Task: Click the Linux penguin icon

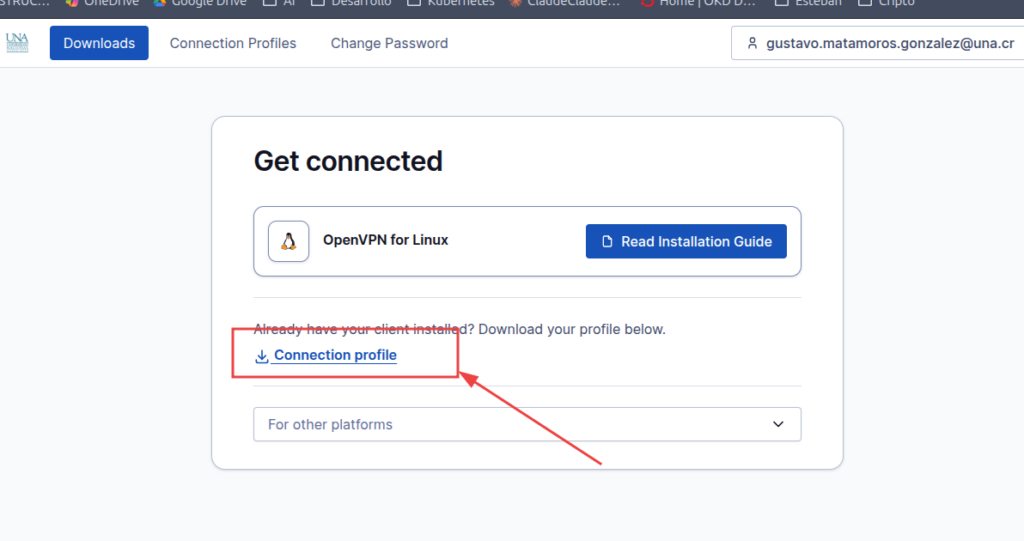Action: tap(289, 241)
